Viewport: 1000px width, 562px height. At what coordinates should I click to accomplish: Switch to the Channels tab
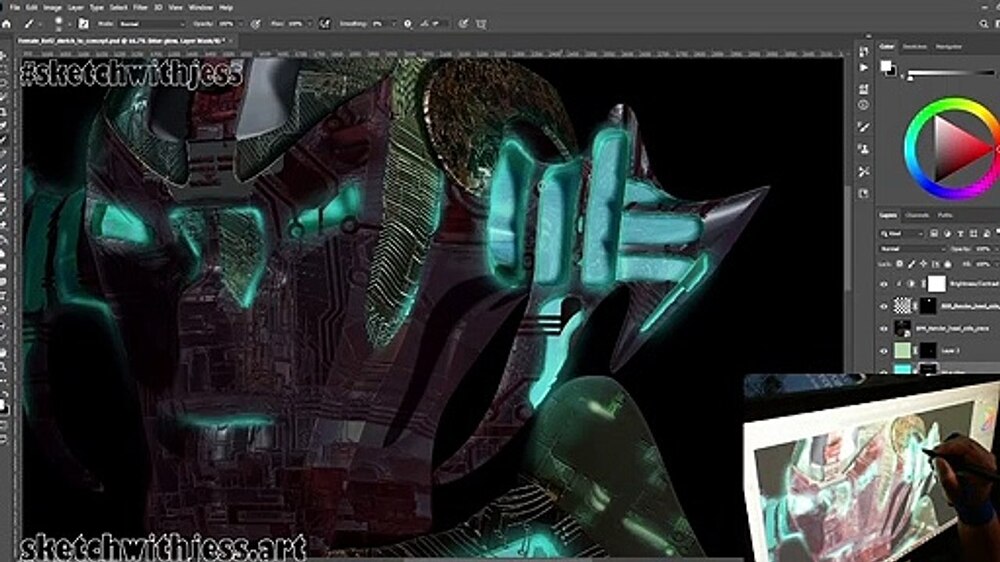click(916, 215)
